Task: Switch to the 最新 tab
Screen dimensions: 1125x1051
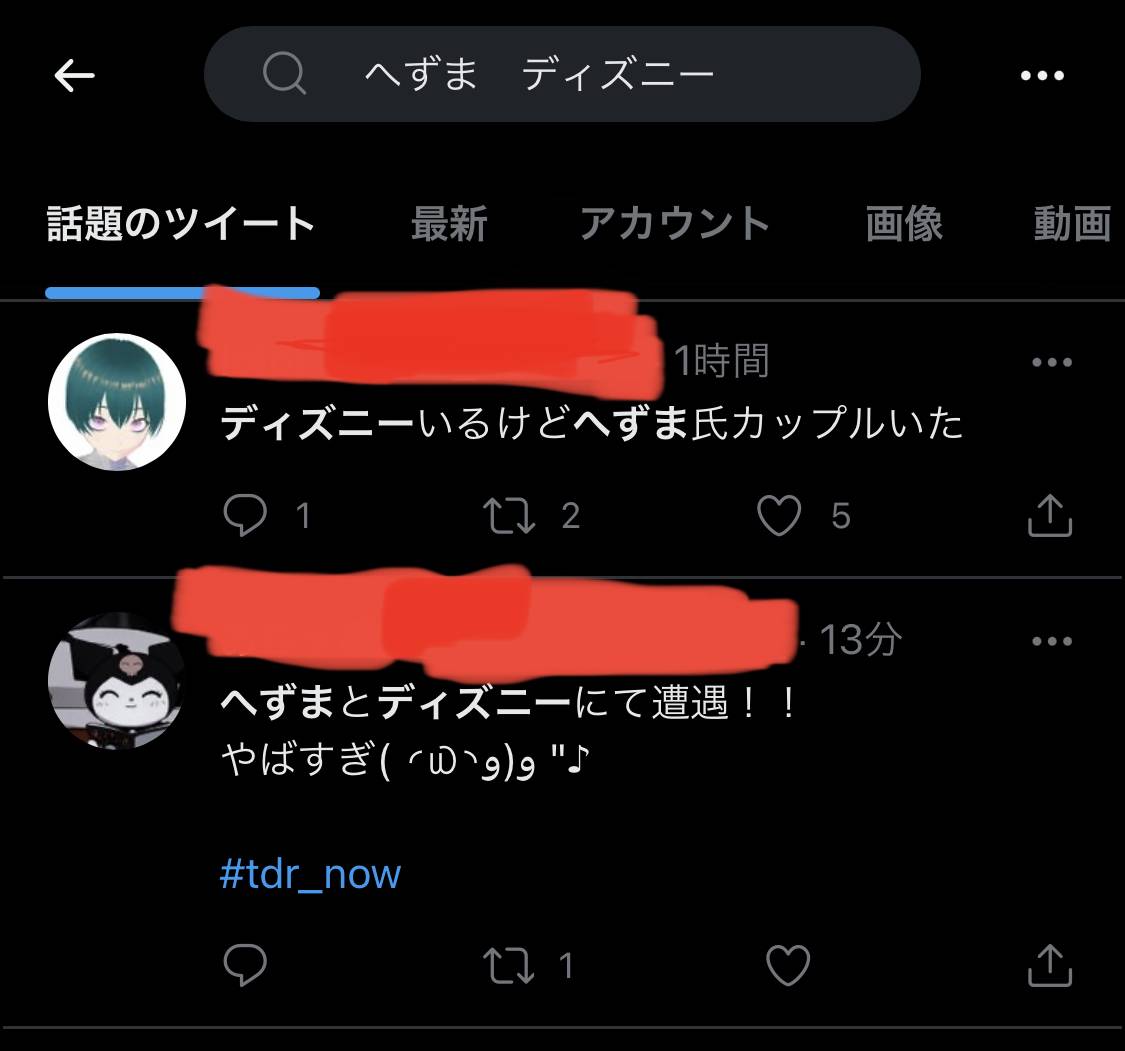Action: click(x=449, y=223)
